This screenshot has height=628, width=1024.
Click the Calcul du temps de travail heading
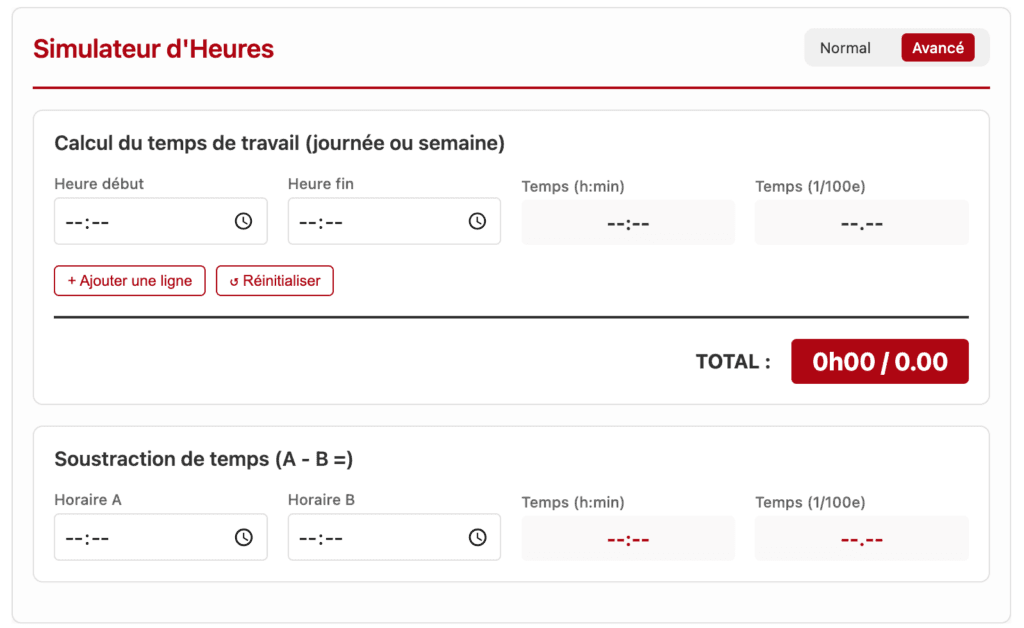pyautogui.click(x=279, y=143)
